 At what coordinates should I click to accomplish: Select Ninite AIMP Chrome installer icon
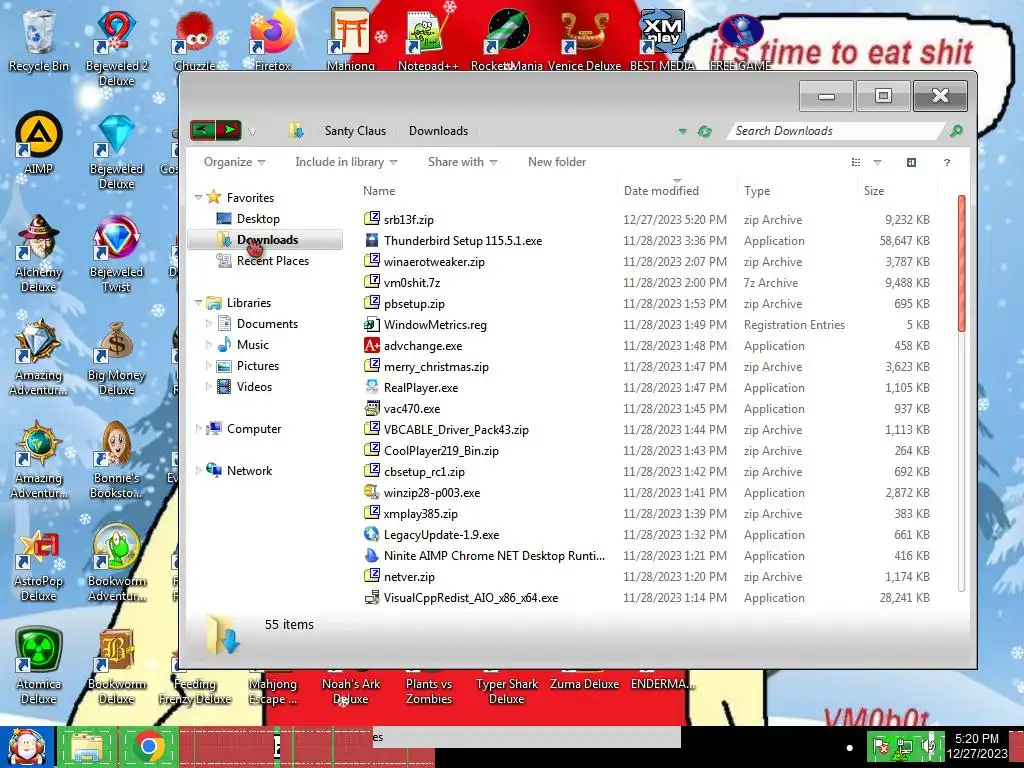372,555
